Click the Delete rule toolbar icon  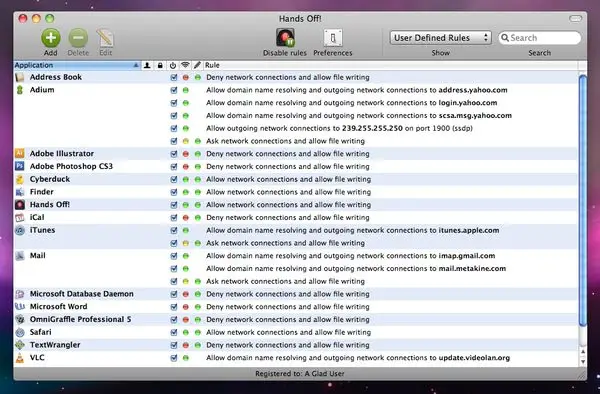coord(78,37)
